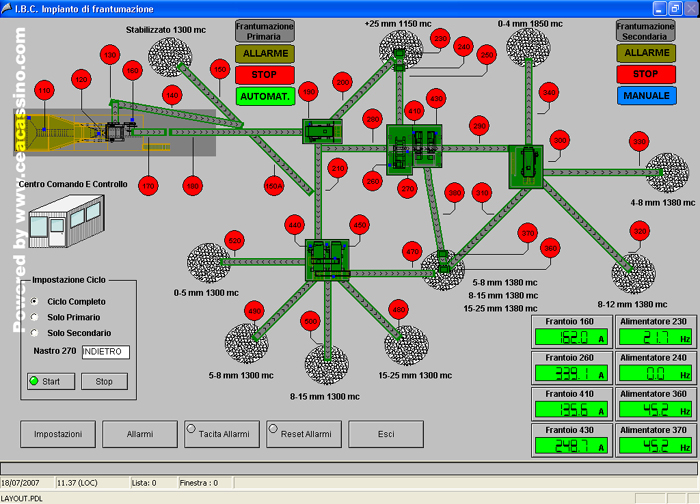Viewport: 700px width, 504px height.
Task: Click the Stabilizzato 1300 mc stockpile
Action: point(170,57)
